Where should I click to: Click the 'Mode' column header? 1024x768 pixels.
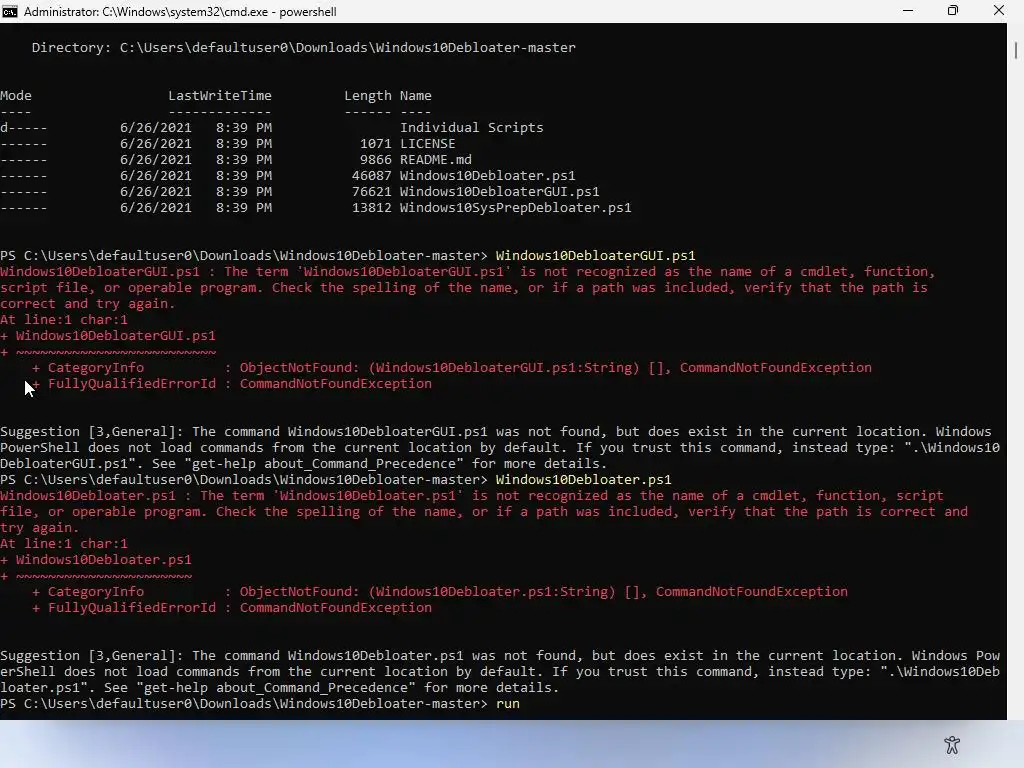tap(16, 95)
